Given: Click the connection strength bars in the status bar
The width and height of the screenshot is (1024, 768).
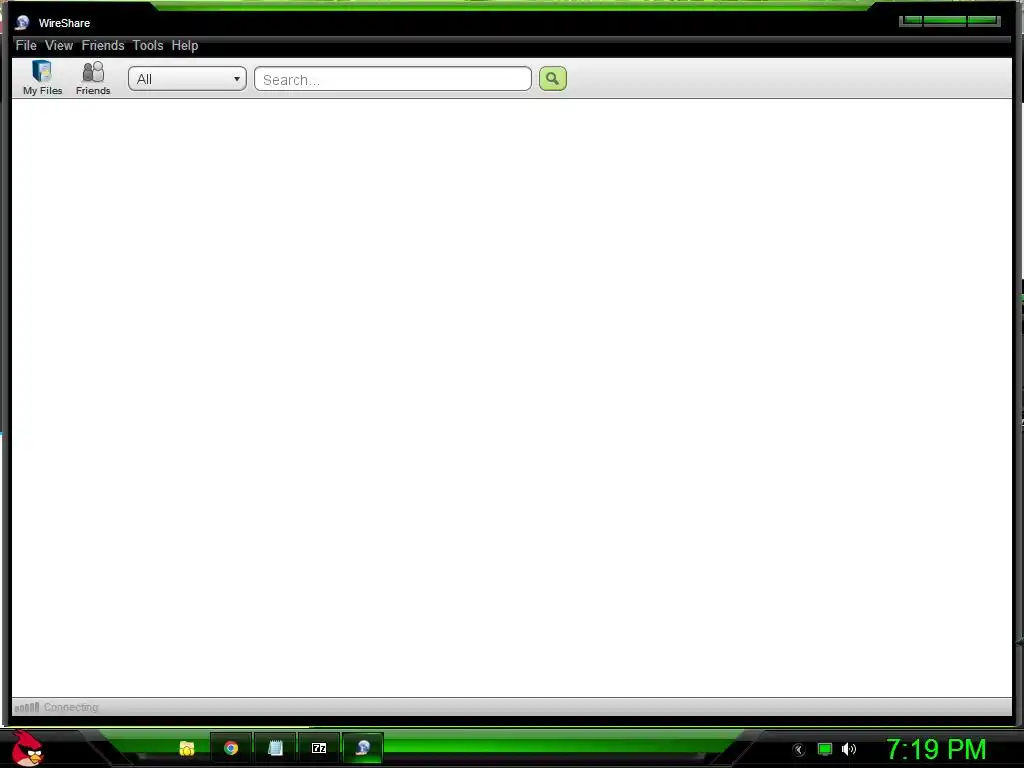Looking at the screenshot, I should point(27,707).
